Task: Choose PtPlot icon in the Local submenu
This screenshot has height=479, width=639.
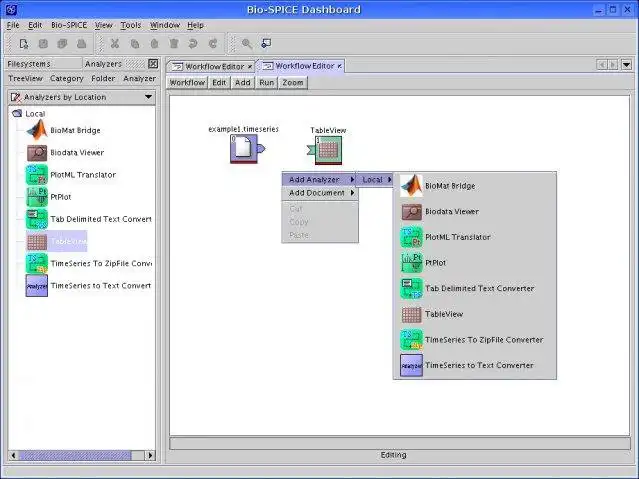Action: pos(411,263)
